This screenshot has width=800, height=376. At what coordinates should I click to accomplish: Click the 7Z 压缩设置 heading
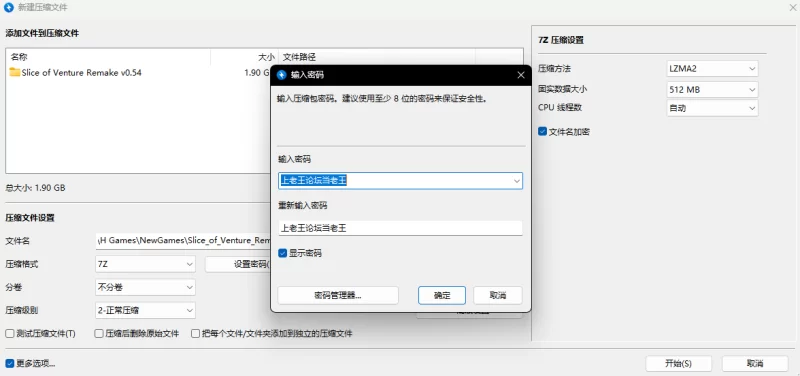pos(561,40)
